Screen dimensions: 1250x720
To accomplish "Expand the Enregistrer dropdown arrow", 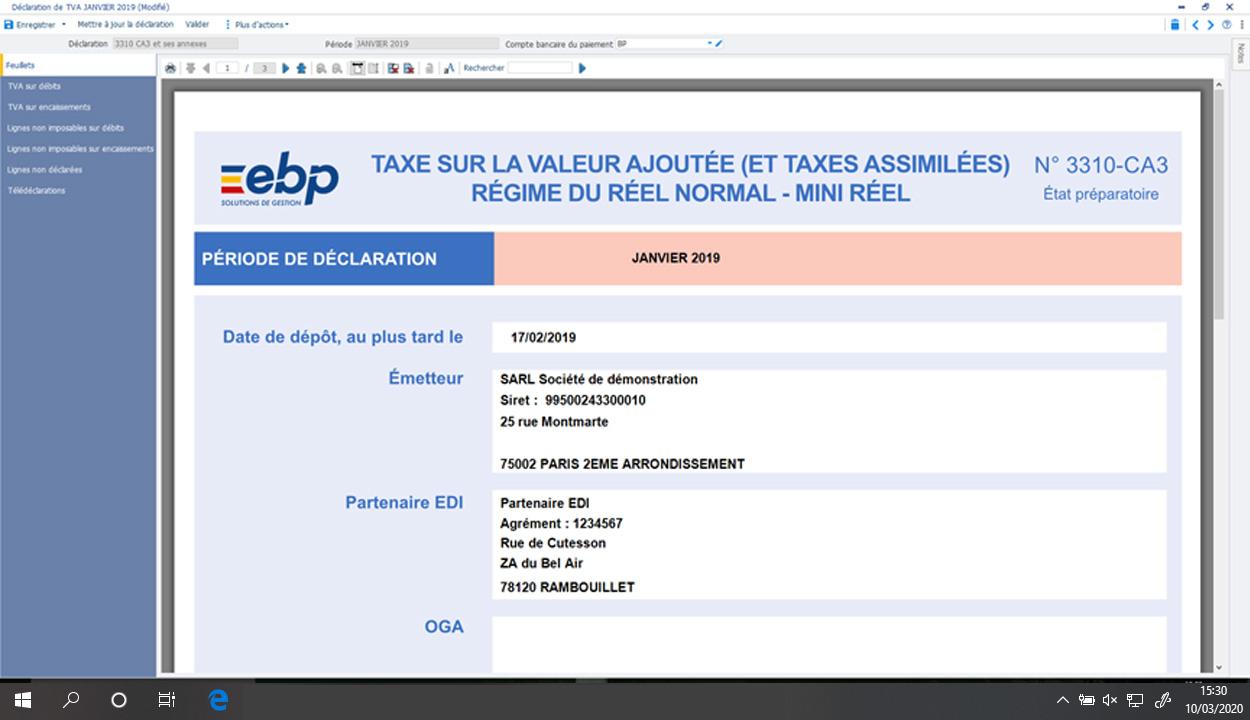I will (x=63, y=24).
